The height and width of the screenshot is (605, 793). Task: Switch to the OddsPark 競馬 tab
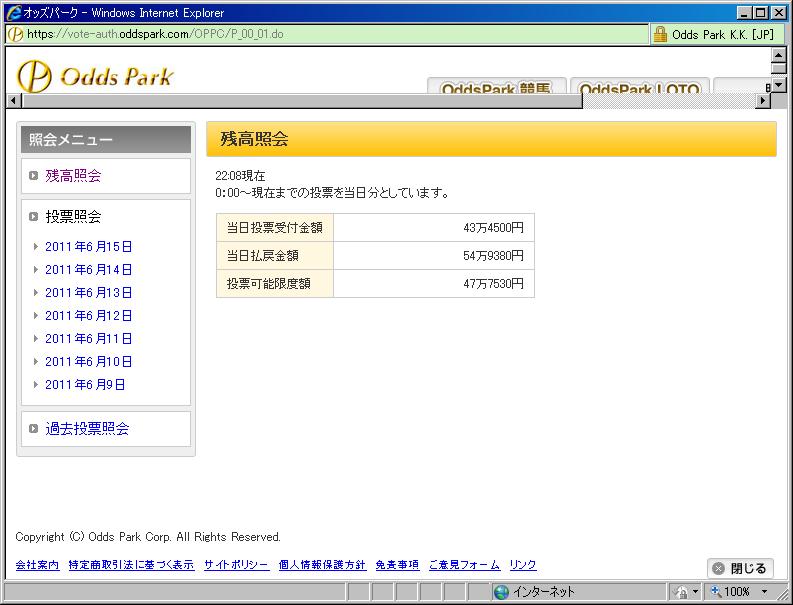point(497,86)
